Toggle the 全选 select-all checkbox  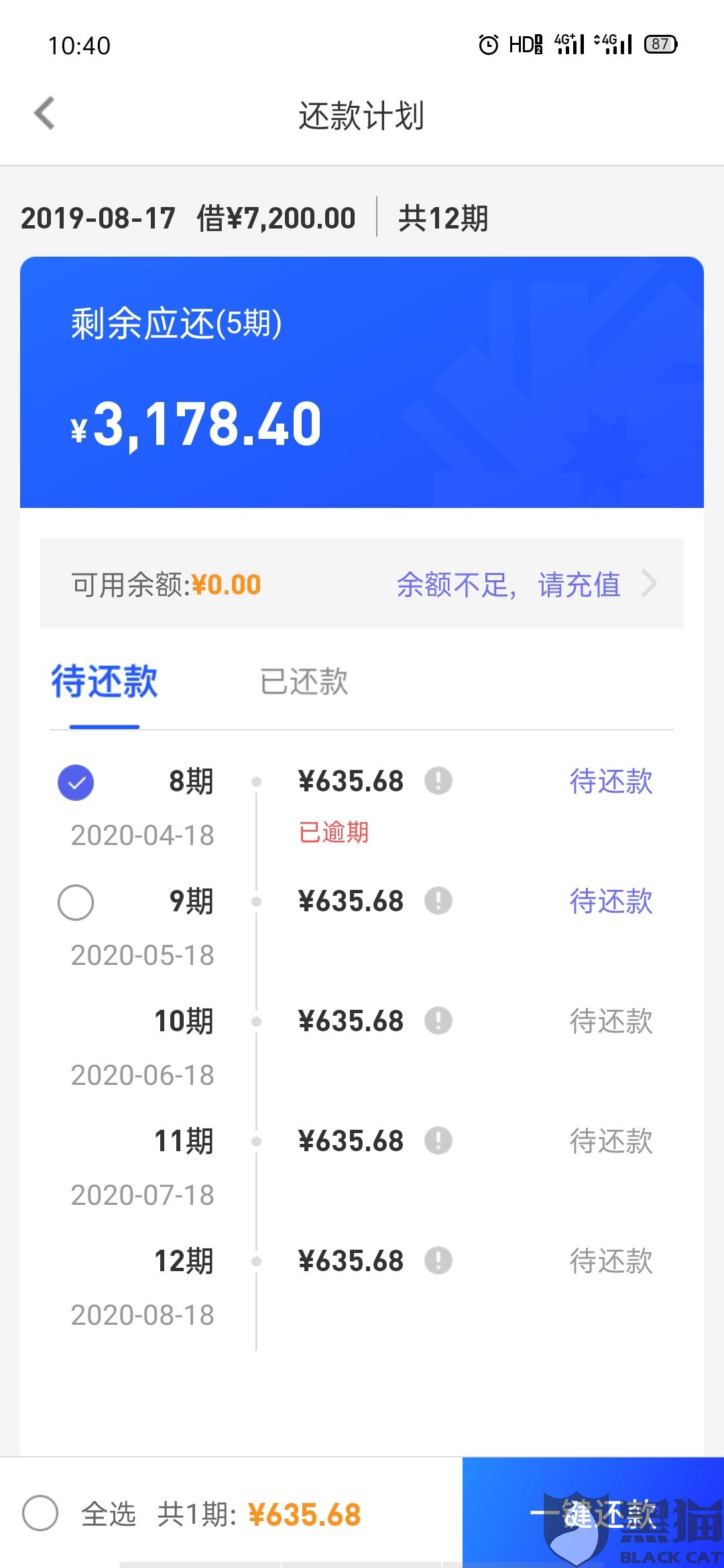click(x=40, y=1513)
